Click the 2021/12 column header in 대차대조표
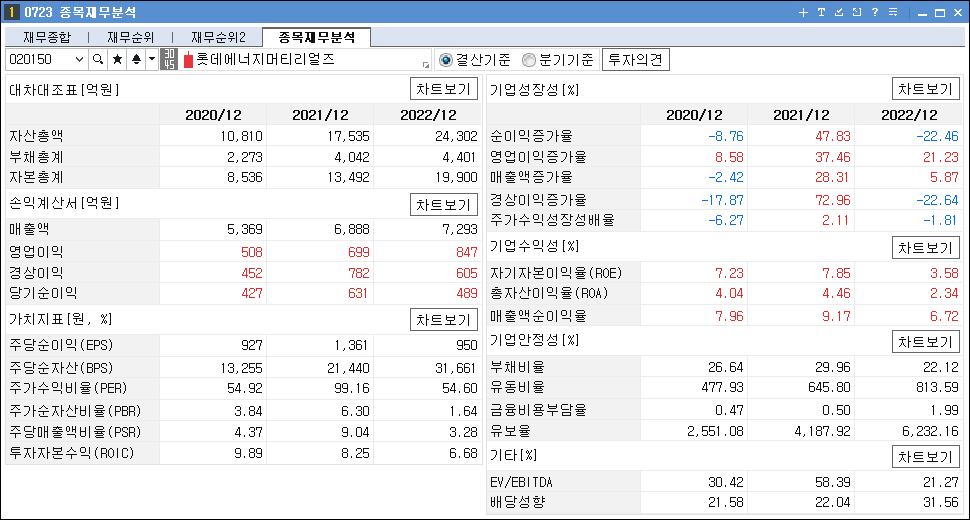Image resolution: width=970 pixels, height=520 pixels. point(320,115)
